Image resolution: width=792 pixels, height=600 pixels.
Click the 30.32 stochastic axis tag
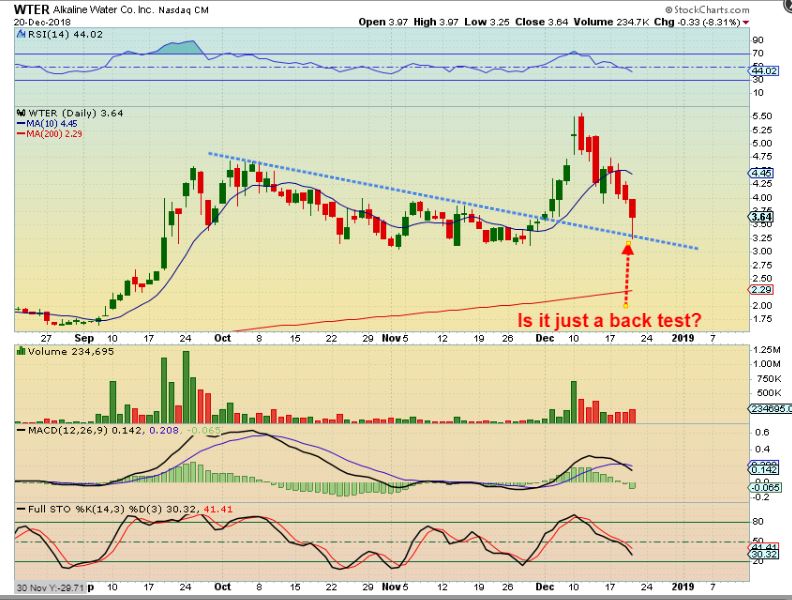pos(764,555)
